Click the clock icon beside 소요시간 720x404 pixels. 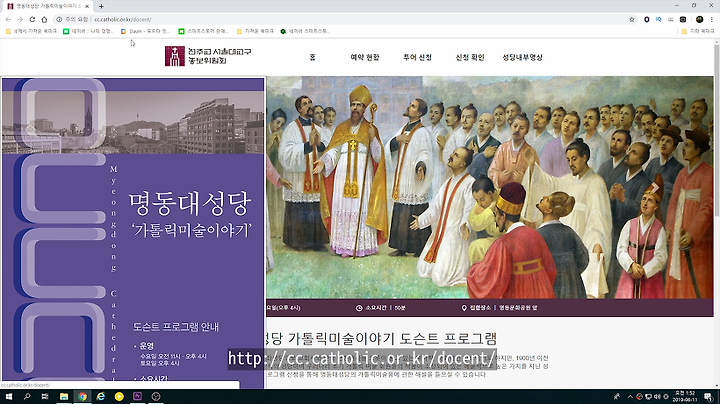coord(359,308)
